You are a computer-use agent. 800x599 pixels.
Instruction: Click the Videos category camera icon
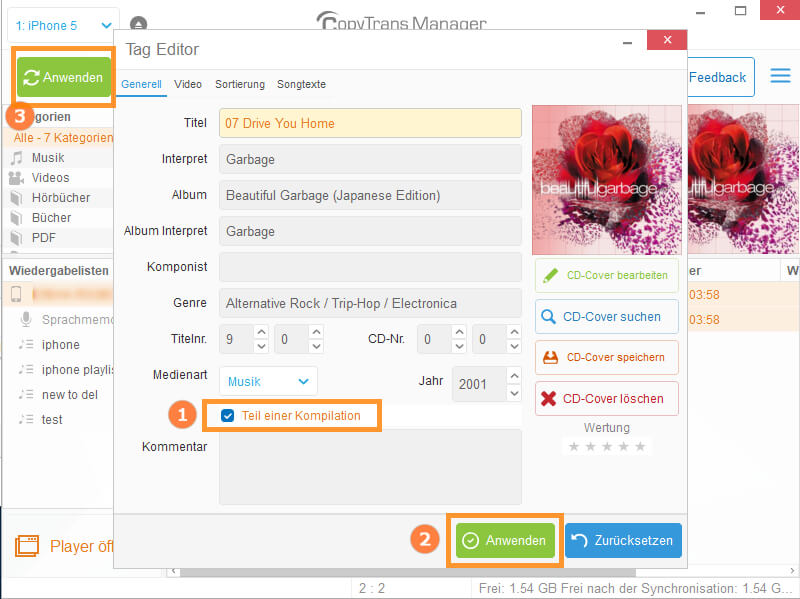17,178
